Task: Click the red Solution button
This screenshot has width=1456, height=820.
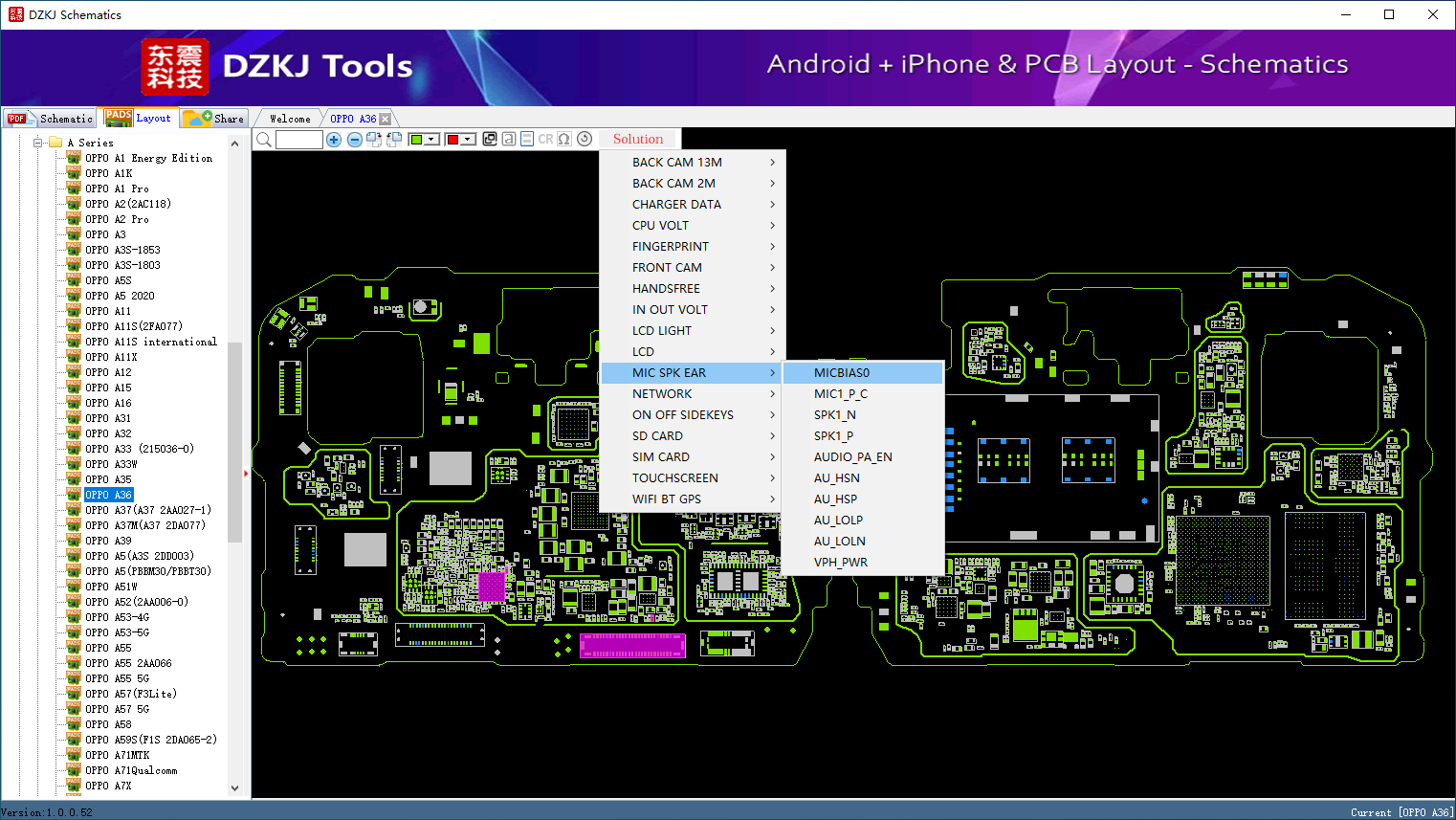Action: [x=638, y=139]
